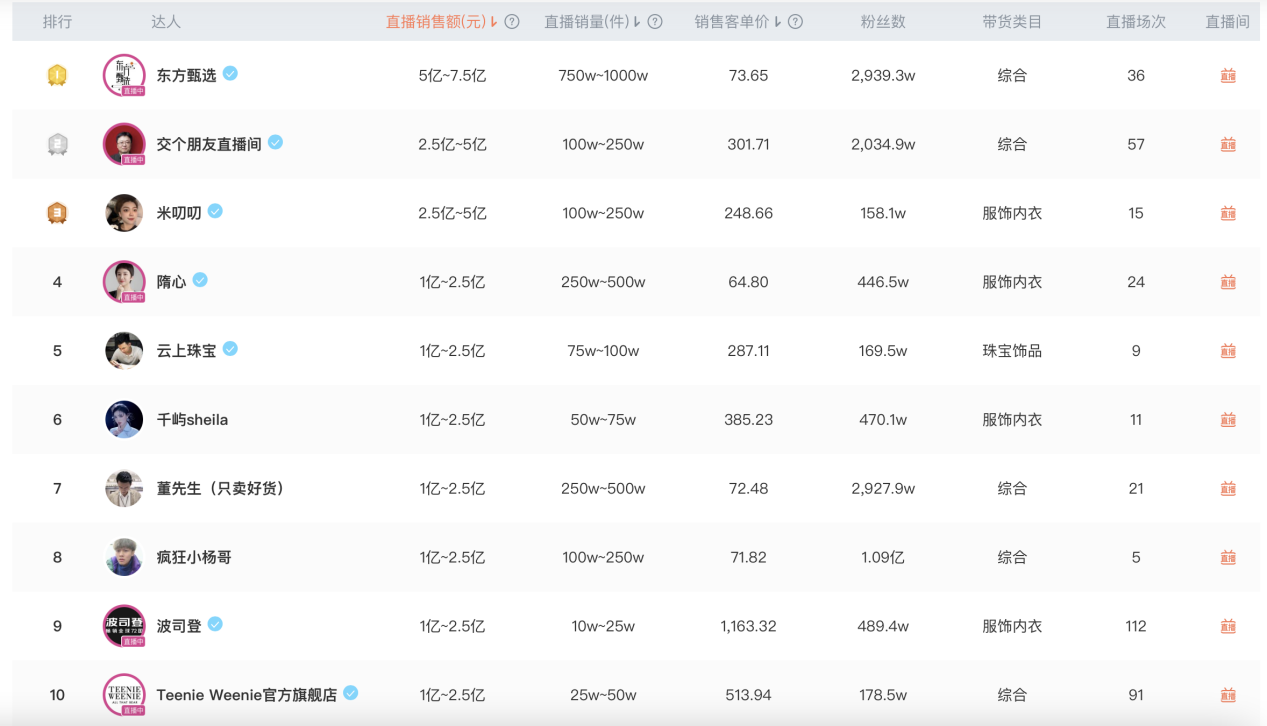1267x726 pixels.
Task: Open live room icon for 千屿sheila
Action: [1227, 420]
